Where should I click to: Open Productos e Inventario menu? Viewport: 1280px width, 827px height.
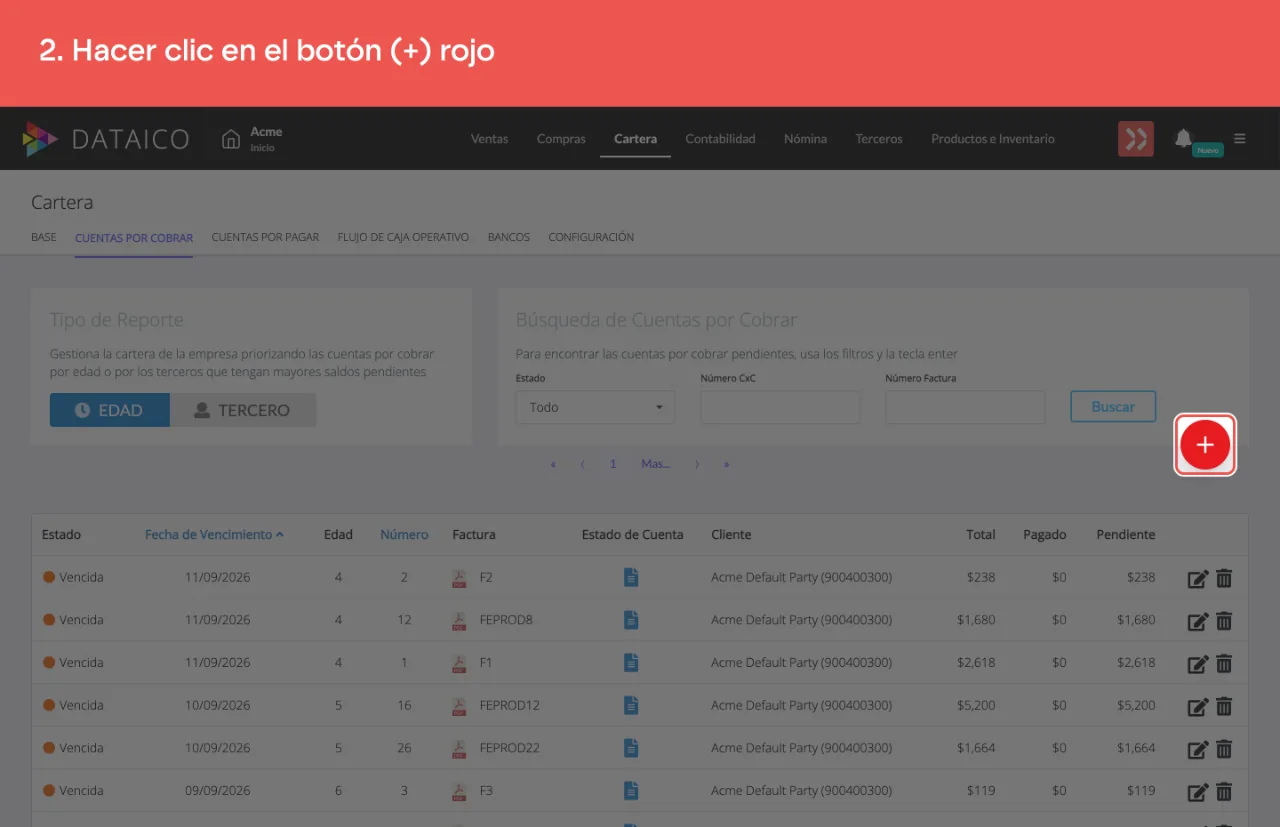(993, 139)
